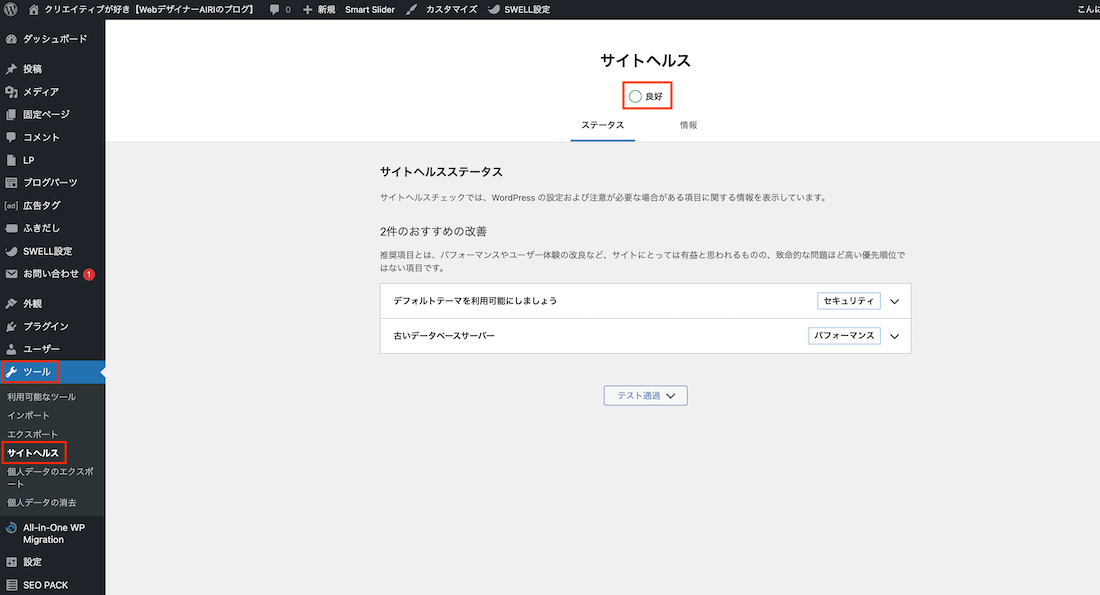Open エクスポート submenu link

[32, 434]
